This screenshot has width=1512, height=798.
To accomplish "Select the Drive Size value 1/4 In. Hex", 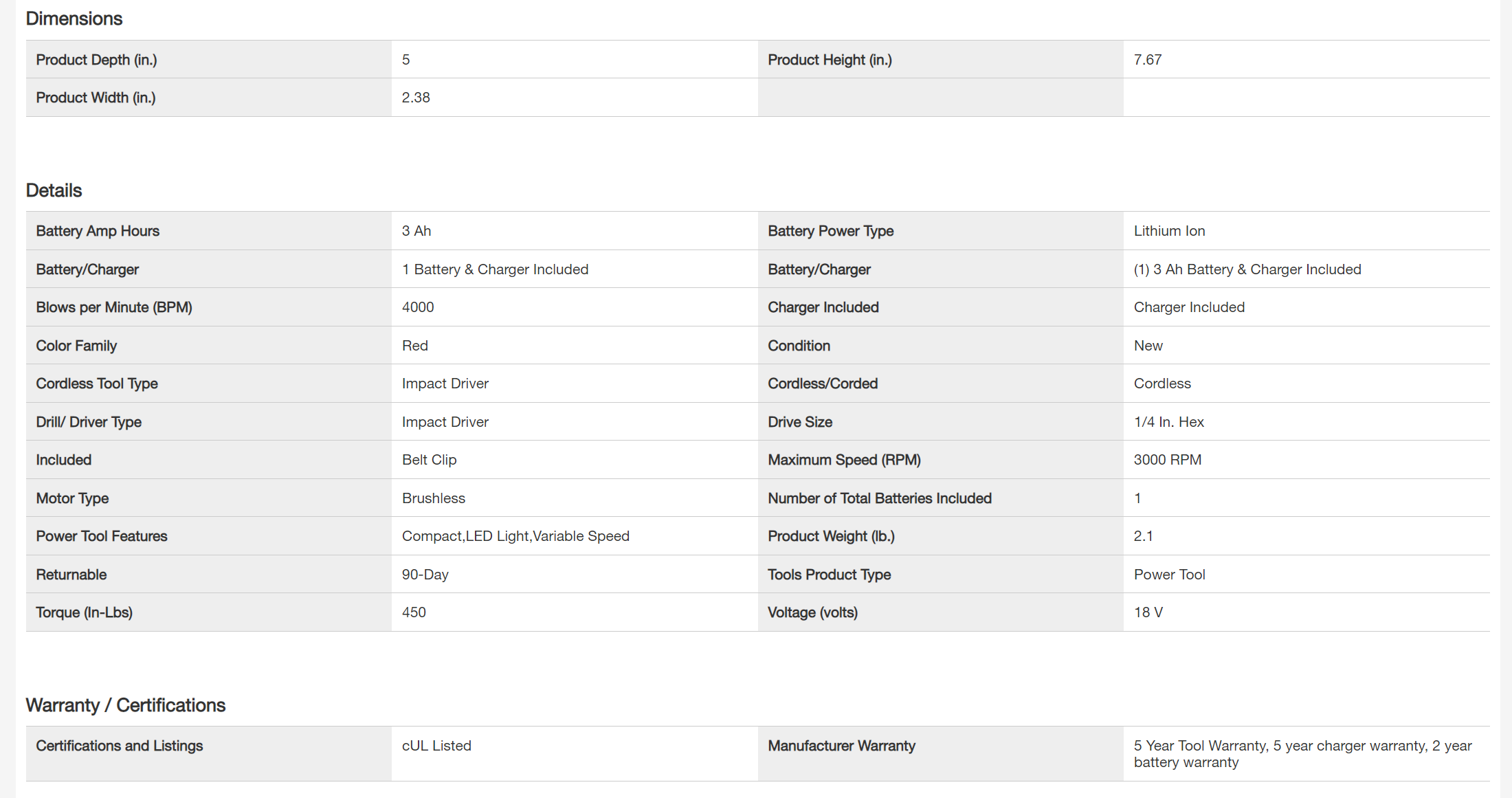I will pyautogui.click(x=1168, y=422).
